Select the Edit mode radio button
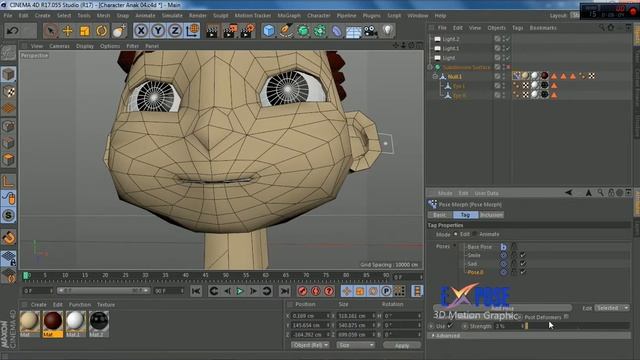 coord(456,234)
